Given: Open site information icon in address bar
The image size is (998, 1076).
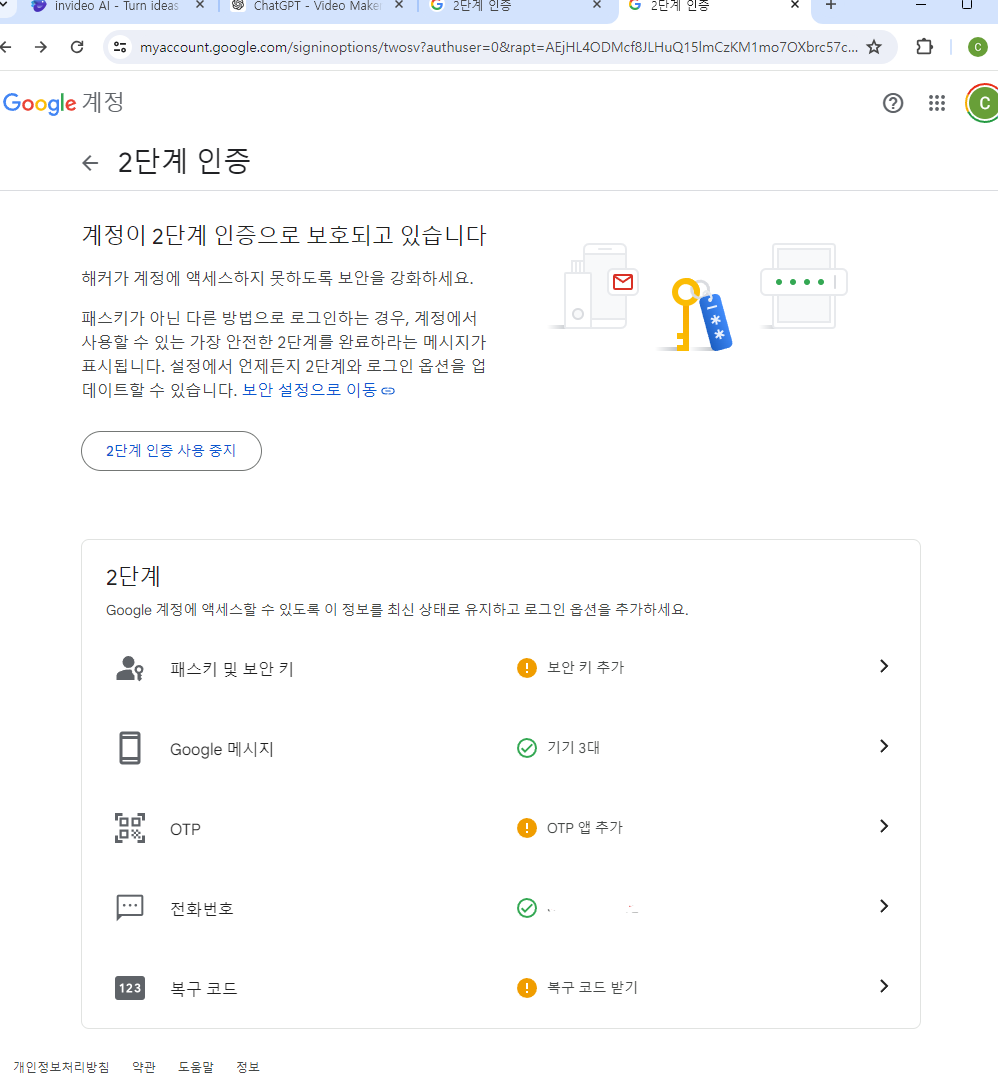Looking at the screenshot, I should point(120,47).
